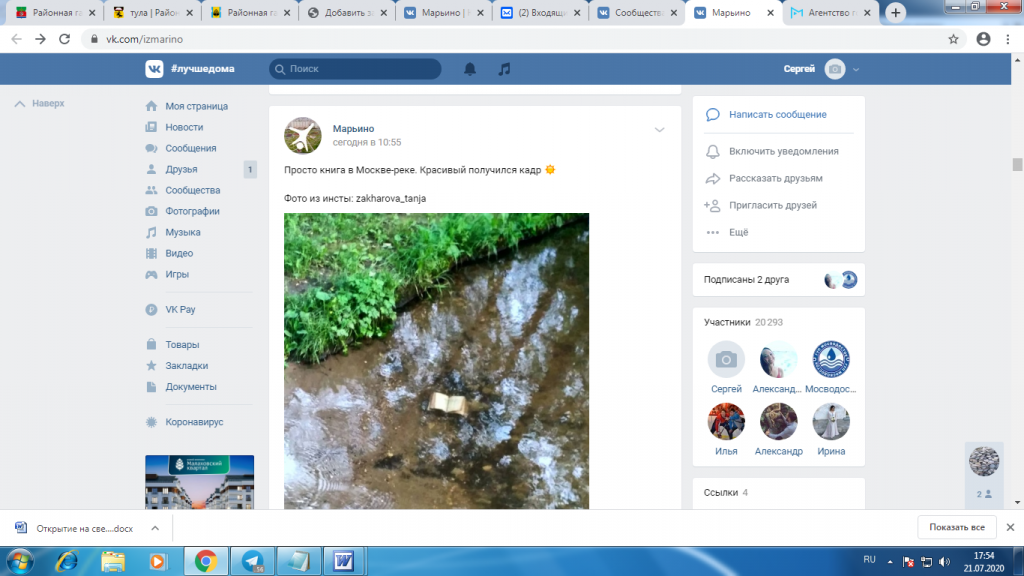This screenshot has height=576, width=1024.
Task: Click the Сообщества group icon
Action: (152, 190)
